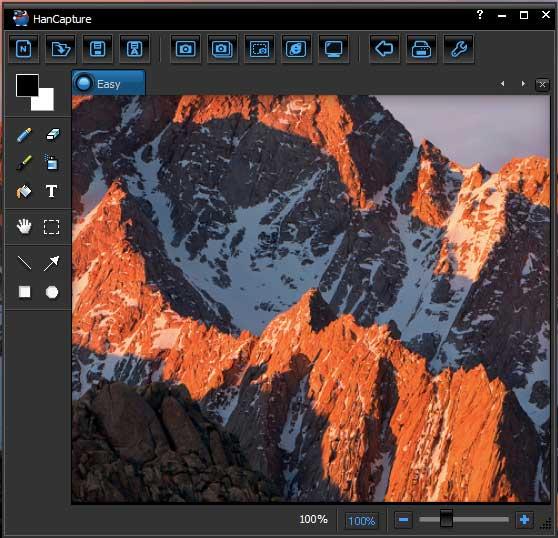The image size is (558, 538).
Task: Select the Paint bucket fill tool
Action: tap(24, 192)
